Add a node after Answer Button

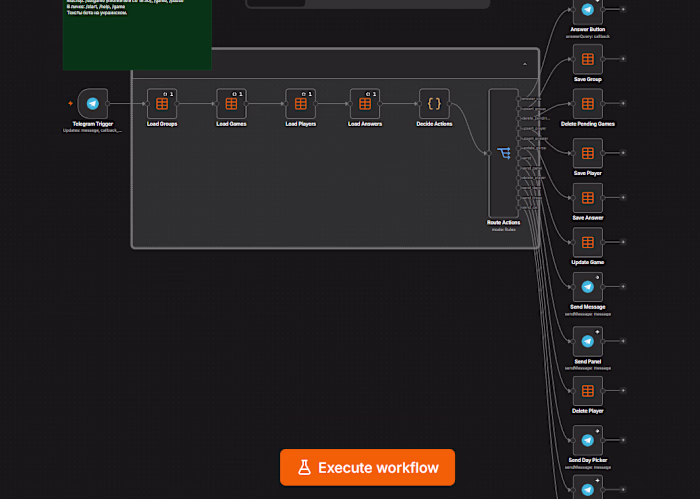click(x=623, y=9)
